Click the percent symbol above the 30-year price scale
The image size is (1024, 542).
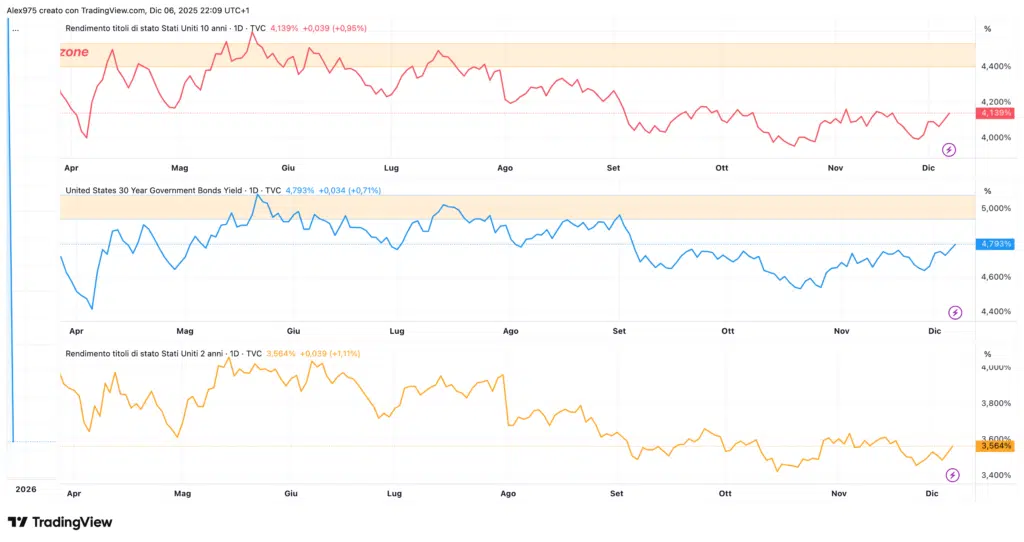(x=987, y=191)
